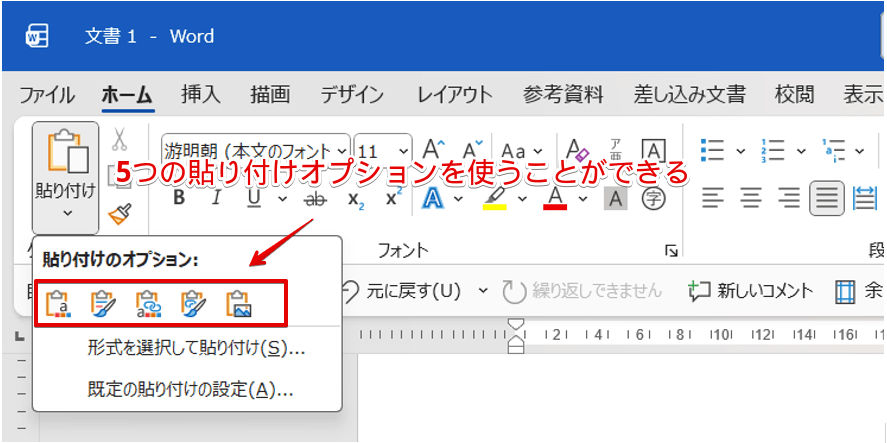Click the Enclose Characters circled icon

click(x=653, y=198)
